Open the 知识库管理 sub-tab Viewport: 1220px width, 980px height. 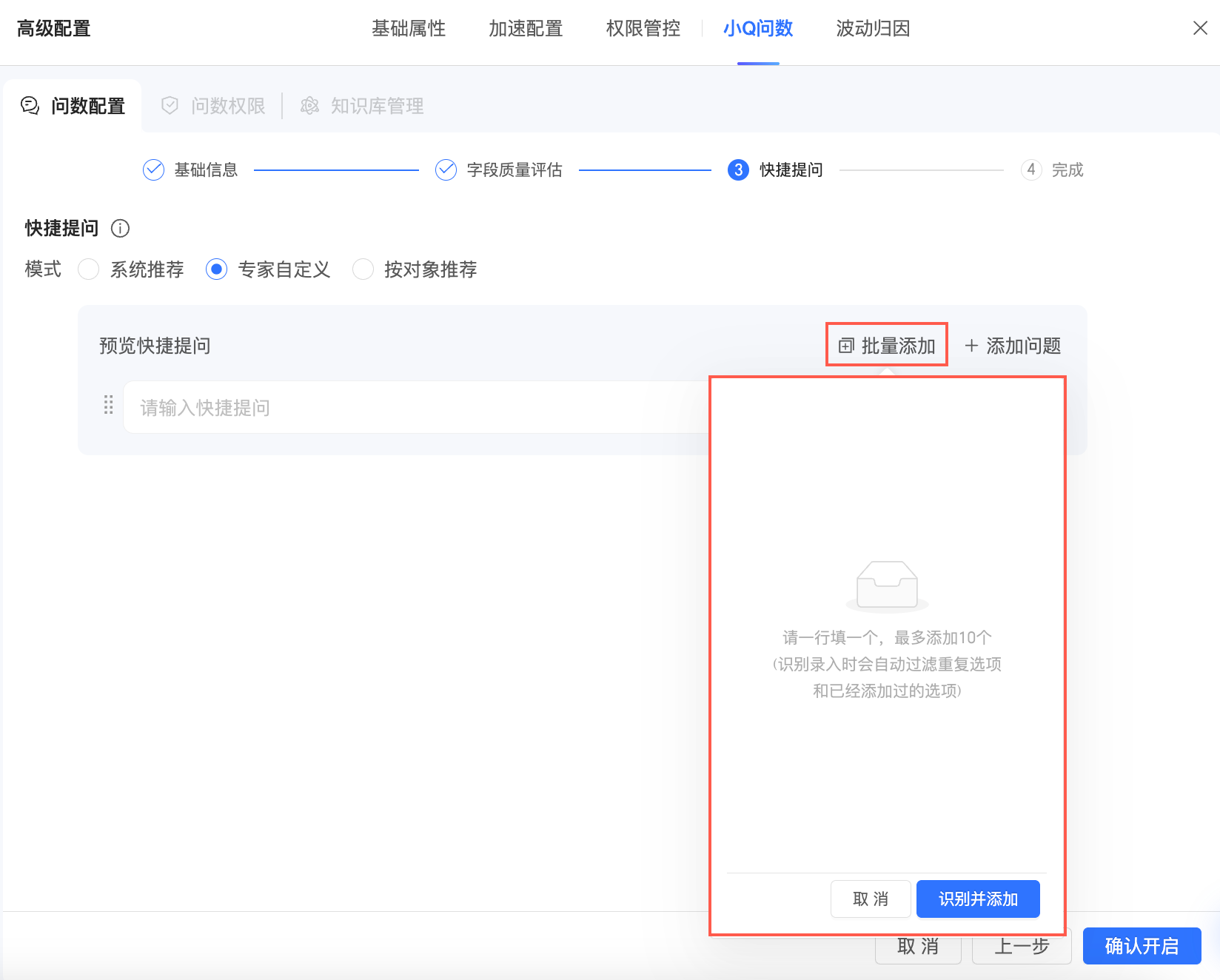click(362, 106)
